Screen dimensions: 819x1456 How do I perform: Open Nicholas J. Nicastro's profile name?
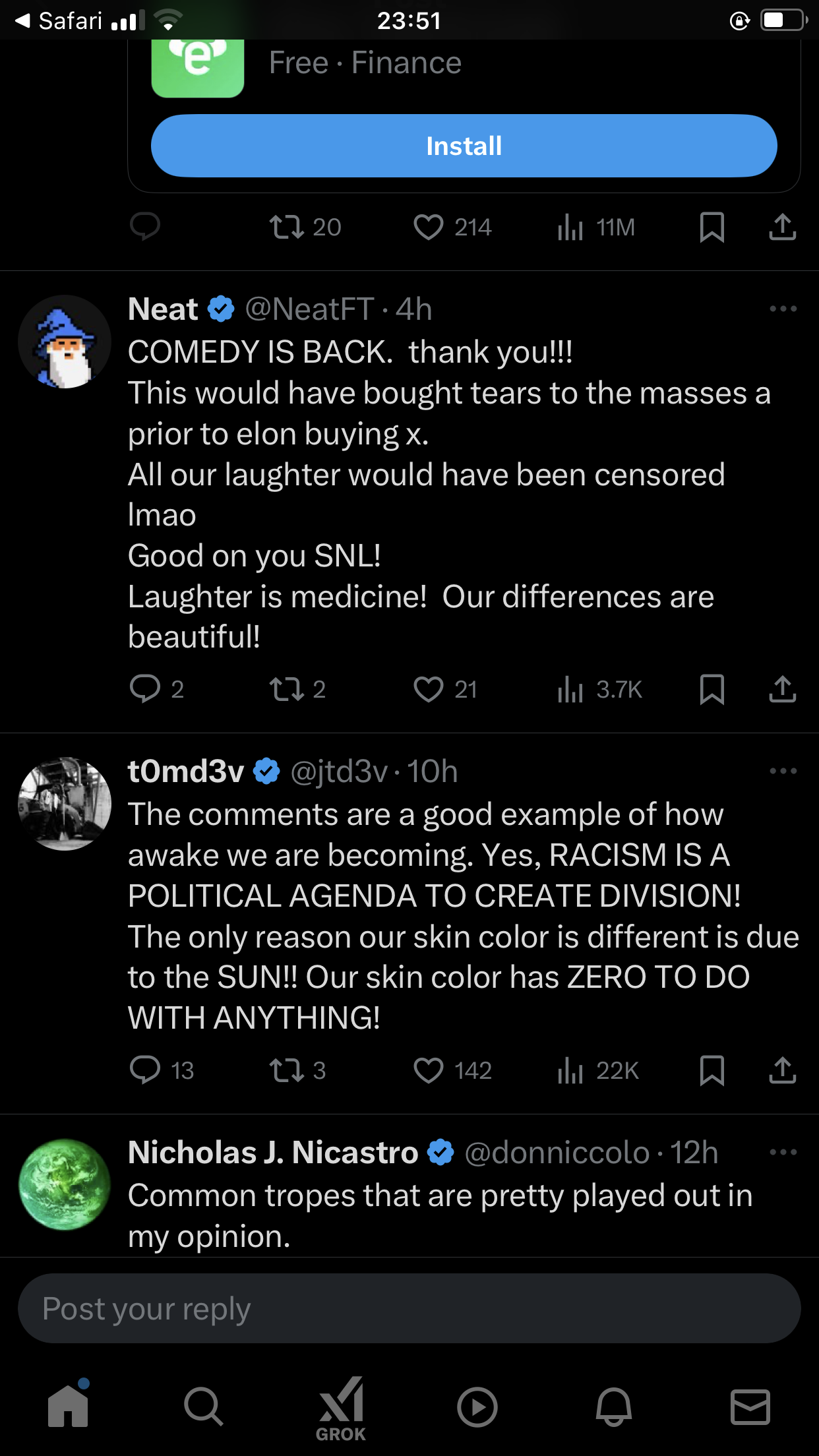[x=273, y=1153]
